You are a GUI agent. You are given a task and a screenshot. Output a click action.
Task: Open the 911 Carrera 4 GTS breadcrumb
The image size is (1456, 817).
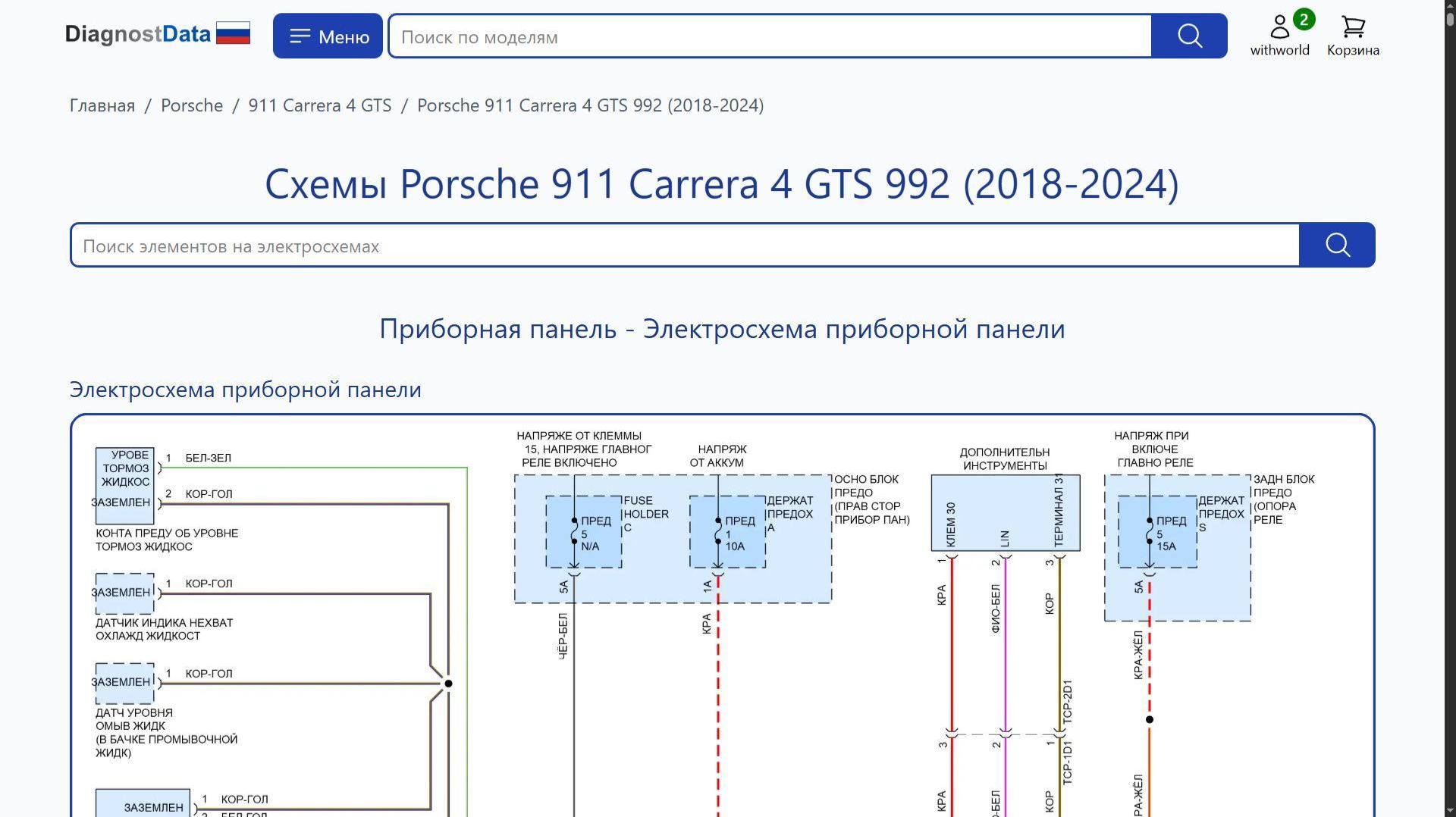click(320, 105)
